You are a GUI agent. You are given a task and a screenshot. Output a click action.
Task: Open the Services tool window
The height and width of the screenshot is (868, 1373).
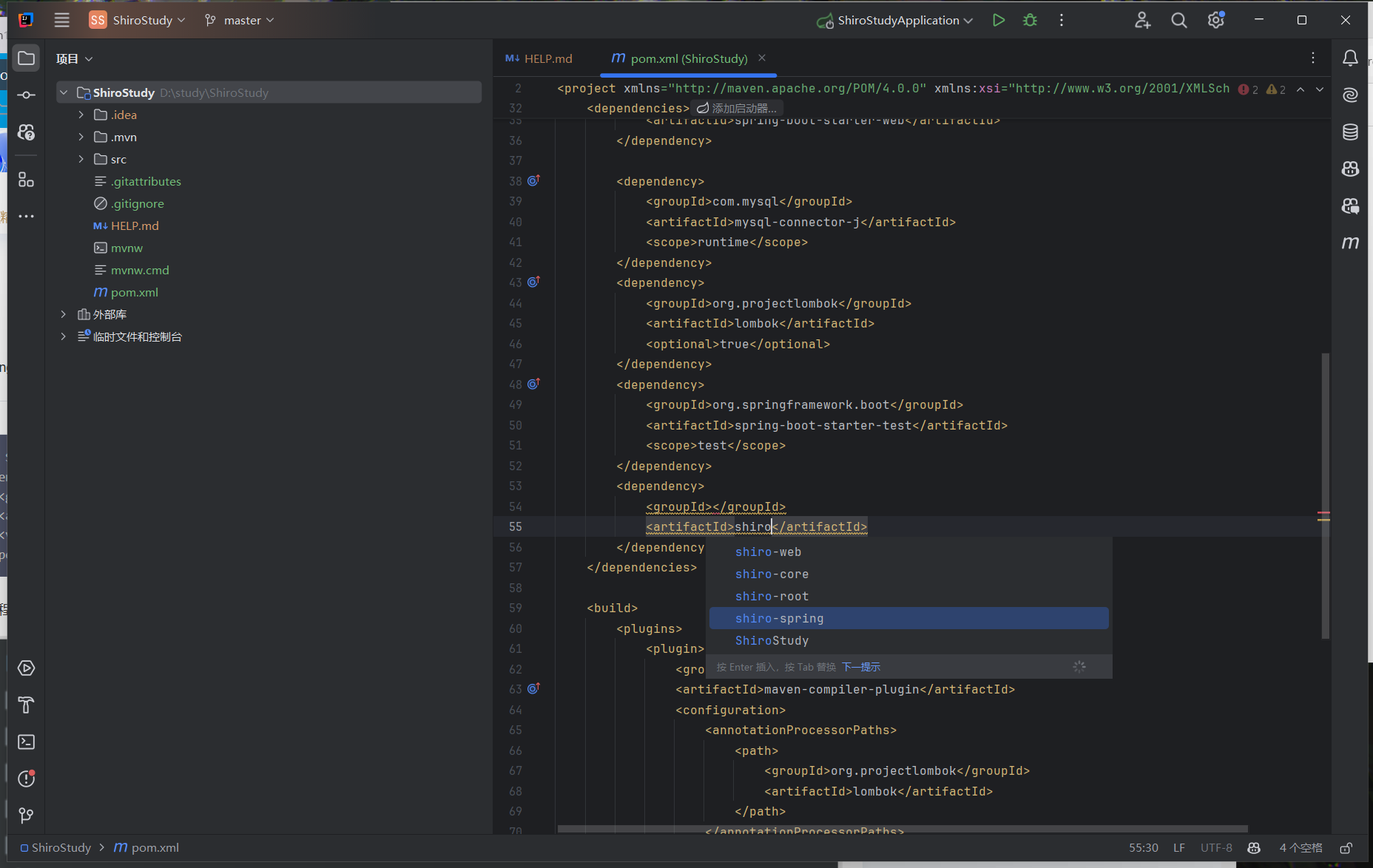(26, 668)
